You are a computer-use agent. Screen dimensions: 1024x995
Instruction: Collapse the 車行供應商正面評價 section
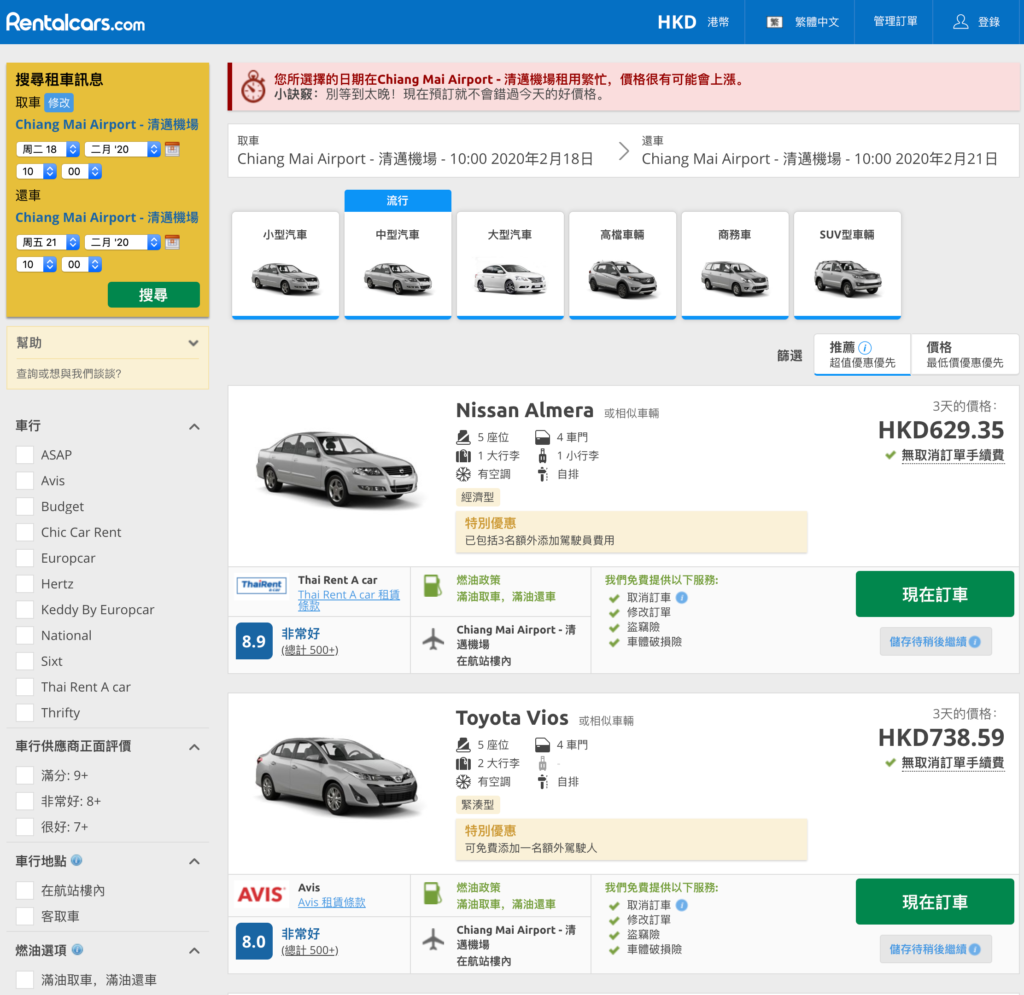[x=194, y=746]
